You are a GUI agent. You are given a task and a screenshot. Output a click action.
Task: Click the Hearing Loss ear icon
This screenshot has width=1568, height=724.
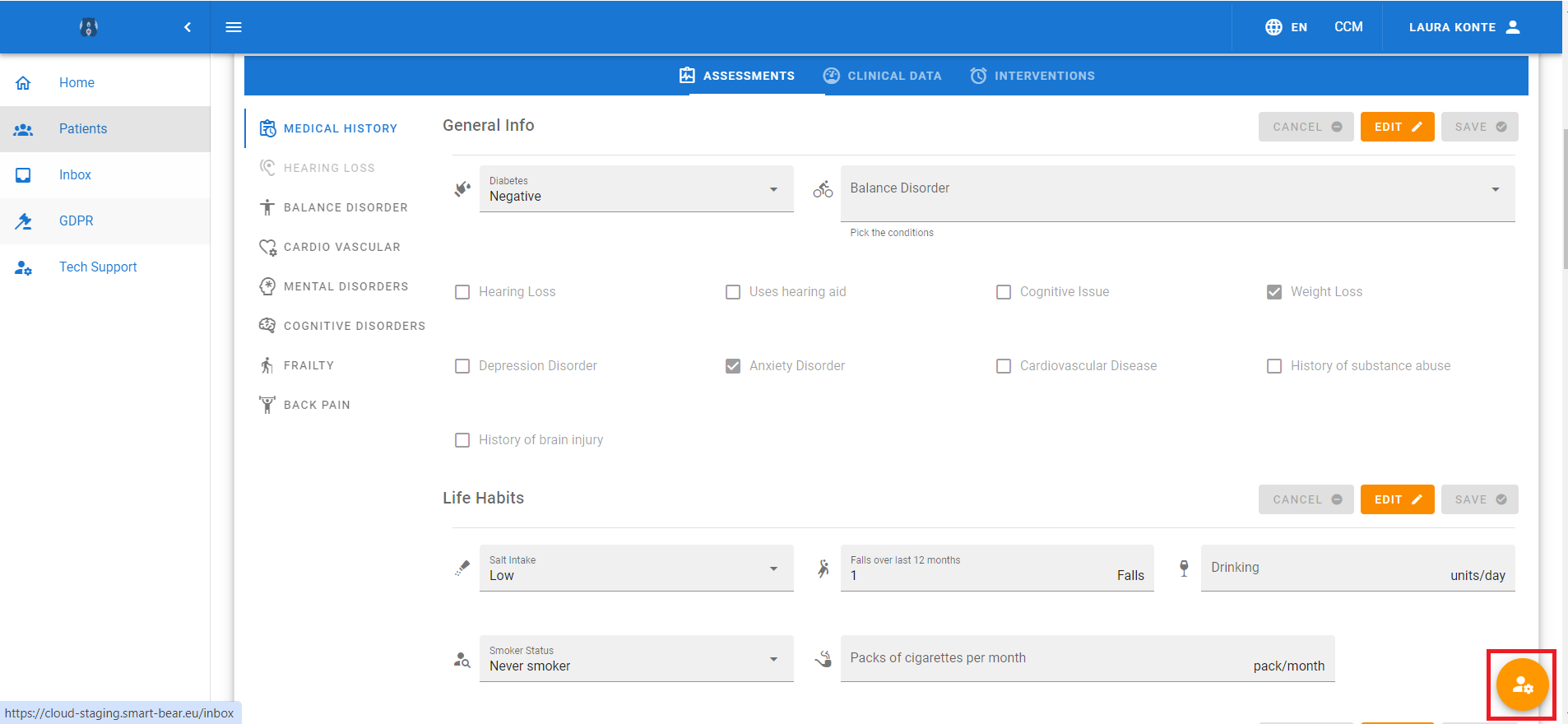[267, 168]
